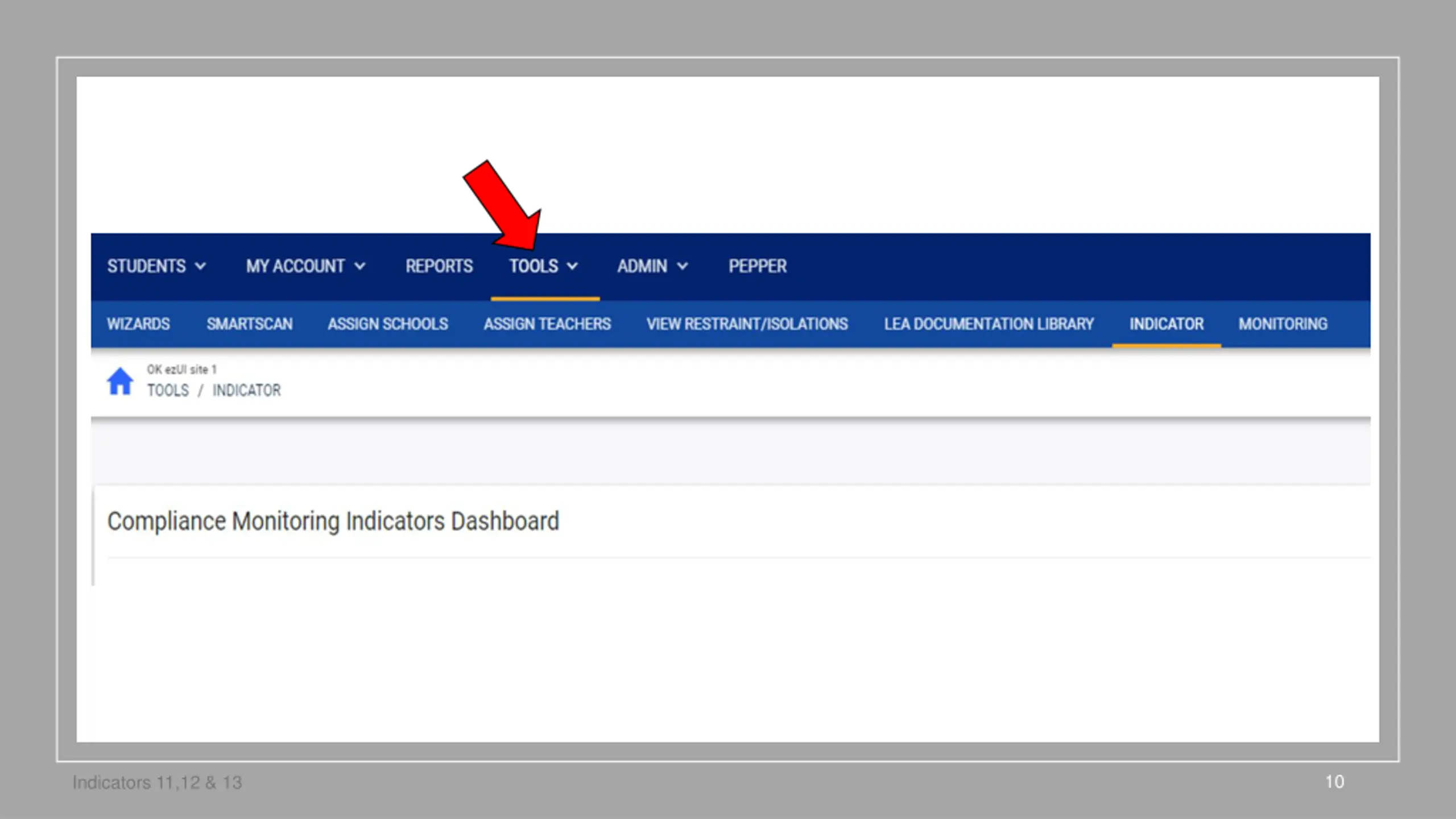
Task: Open the Wizards sub-tab
Action: [x=138, y=324]
